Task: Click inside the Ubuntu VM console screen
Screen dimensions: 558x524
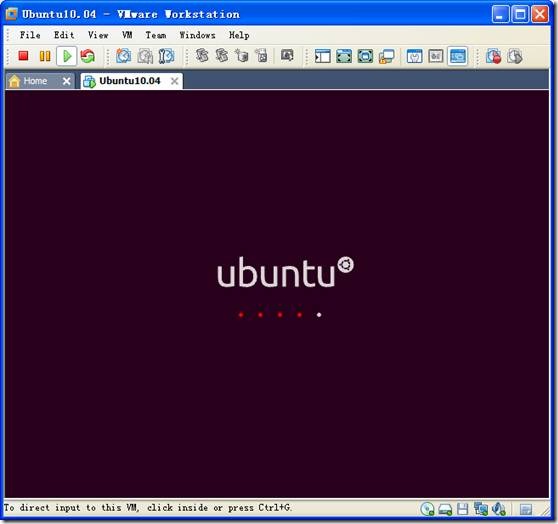Action: pyautogui.click(x=277, y=294)
